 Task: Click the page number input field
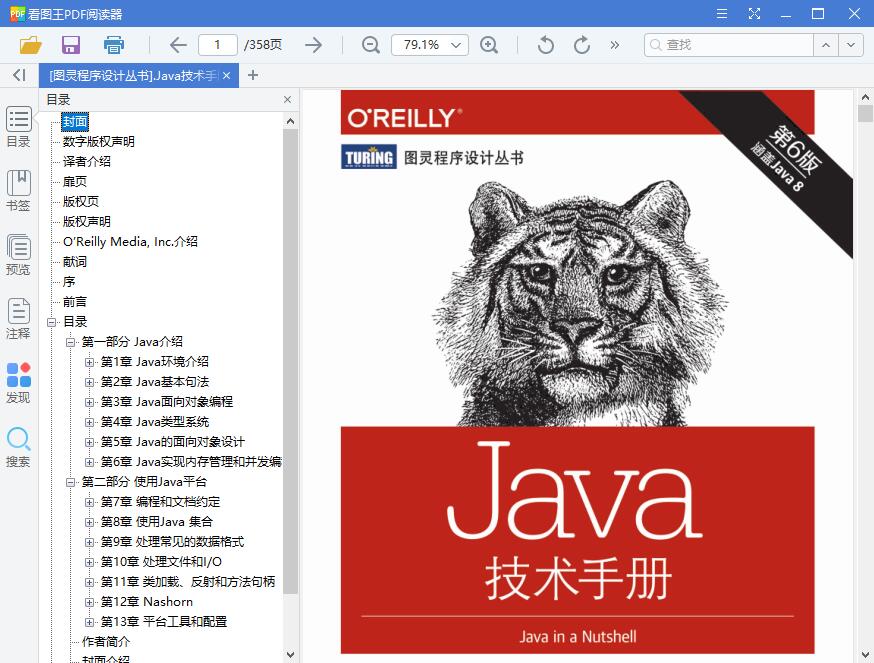pyautogui.click(x=217, y=45)
